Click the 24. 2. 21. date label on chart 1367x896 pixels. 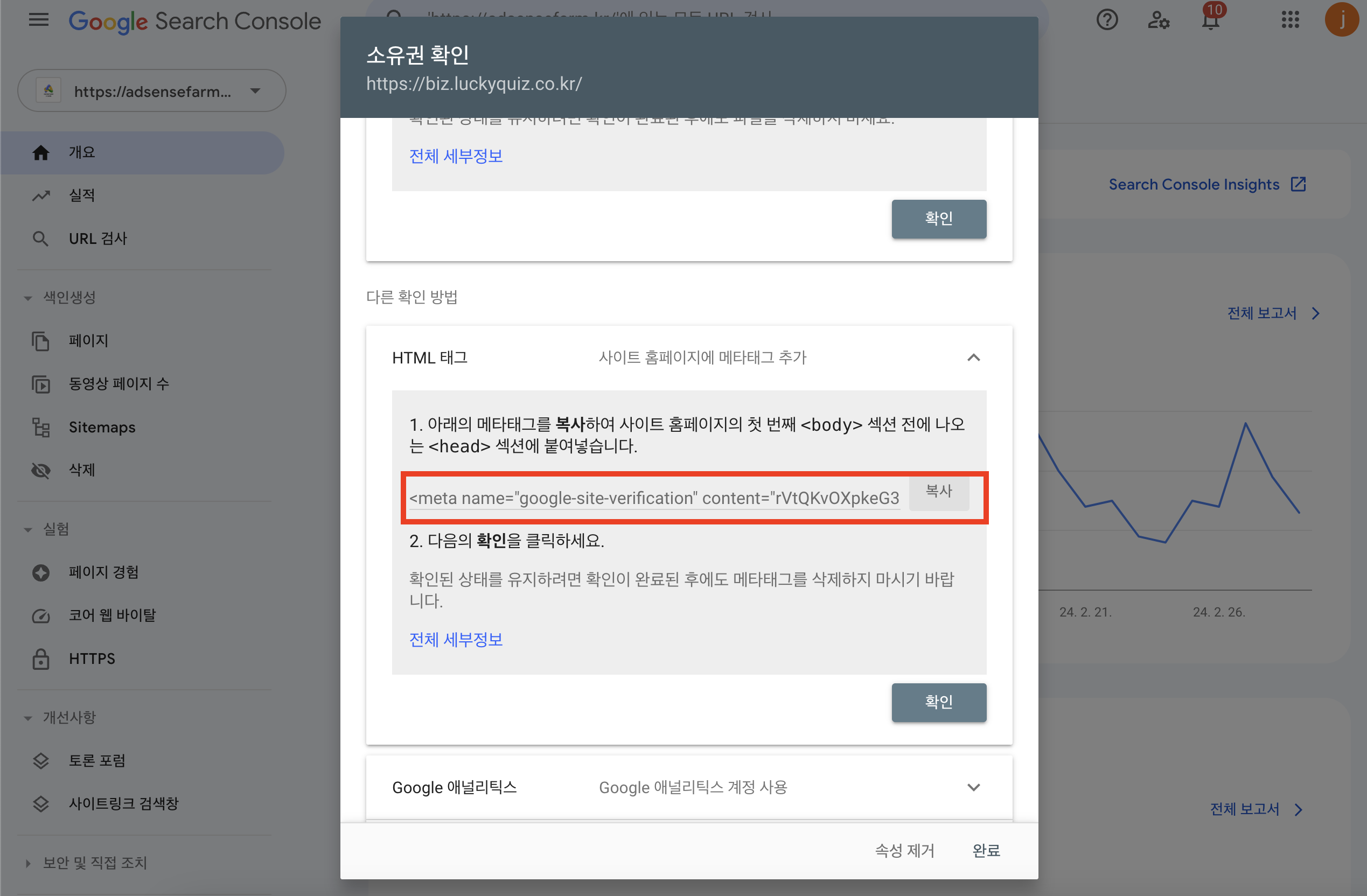pyautogui.click(x=1085, y=612)
